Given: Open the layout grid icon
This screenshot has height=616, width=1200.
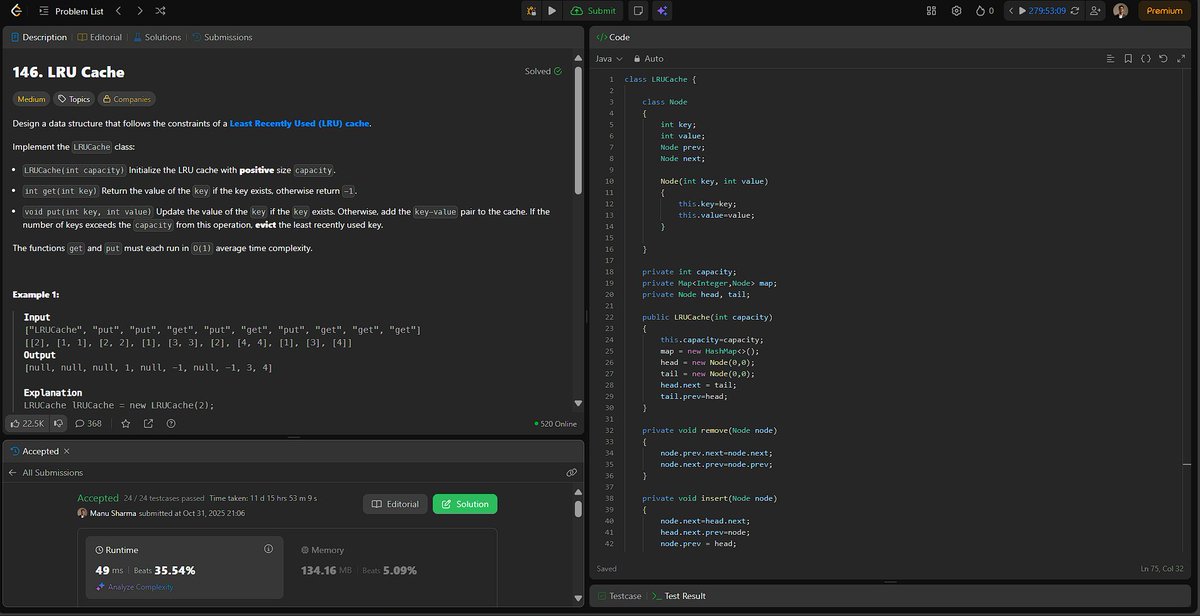Looking at the screenshot, I should (931, 10).
